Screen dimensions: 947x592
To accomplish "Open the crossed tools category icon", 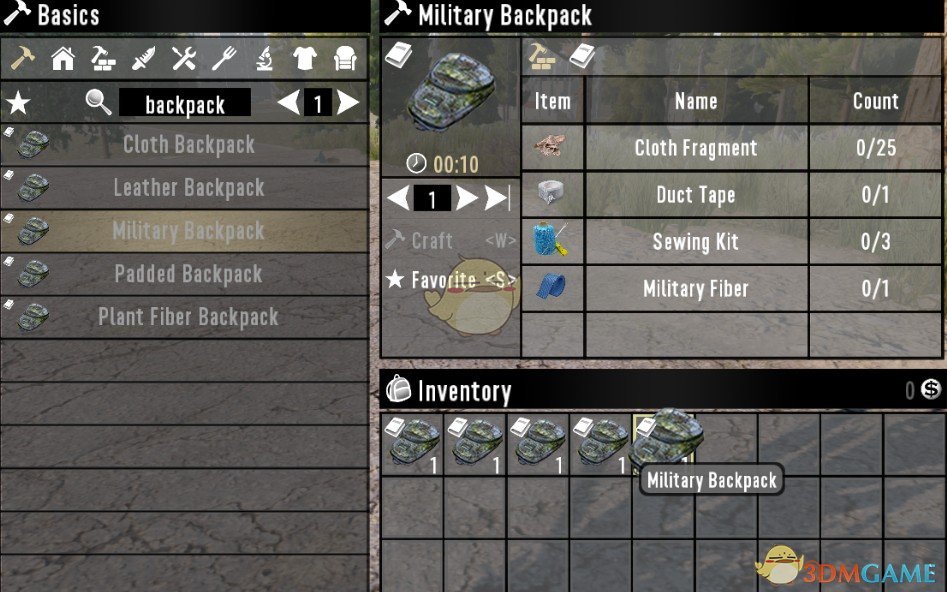I will [184, 59].
